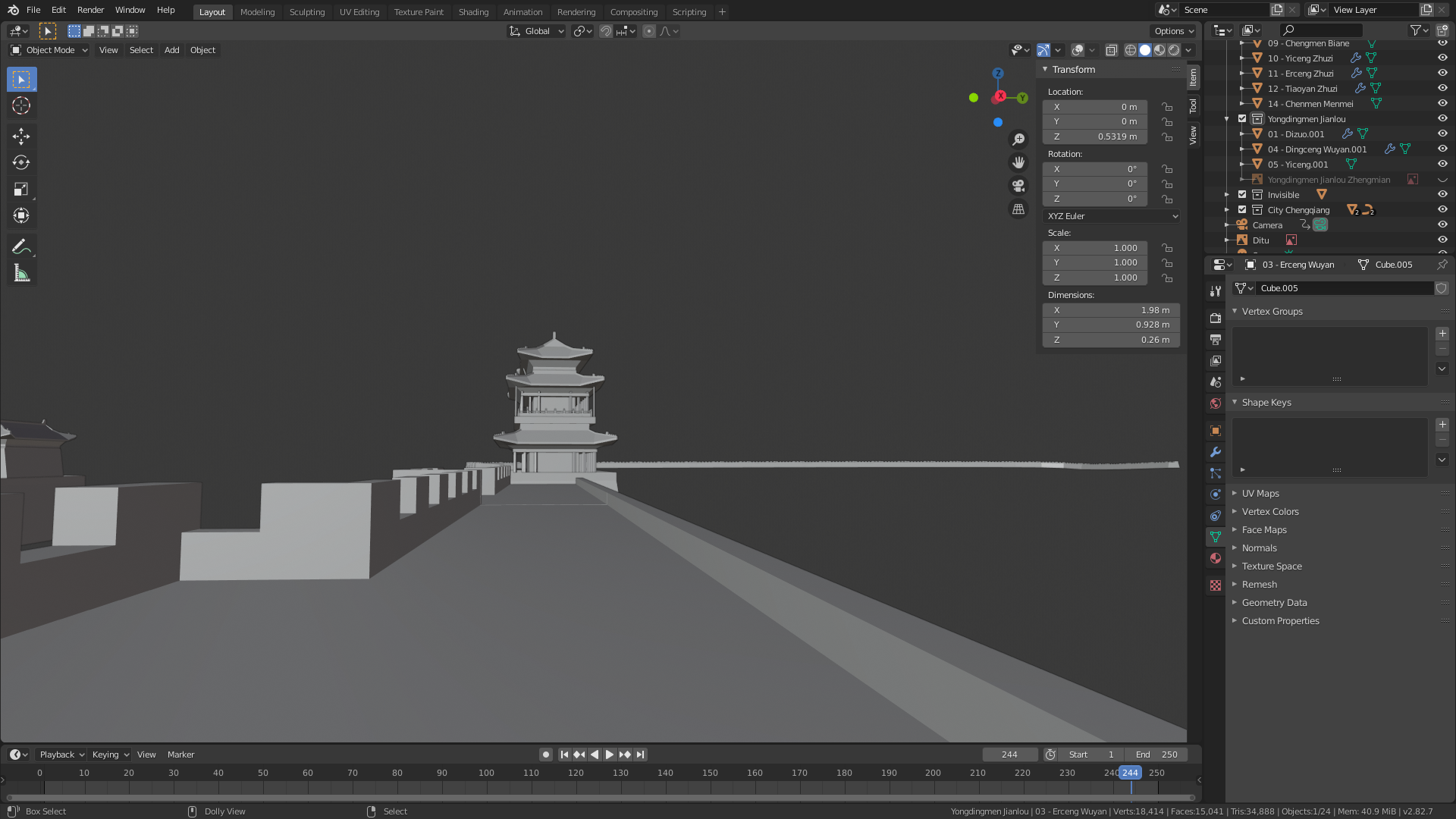Screen dimensions: 1456x819
Task: Jump playhead to the first frame
Action: pyautogui.click(x=564, y=755)
